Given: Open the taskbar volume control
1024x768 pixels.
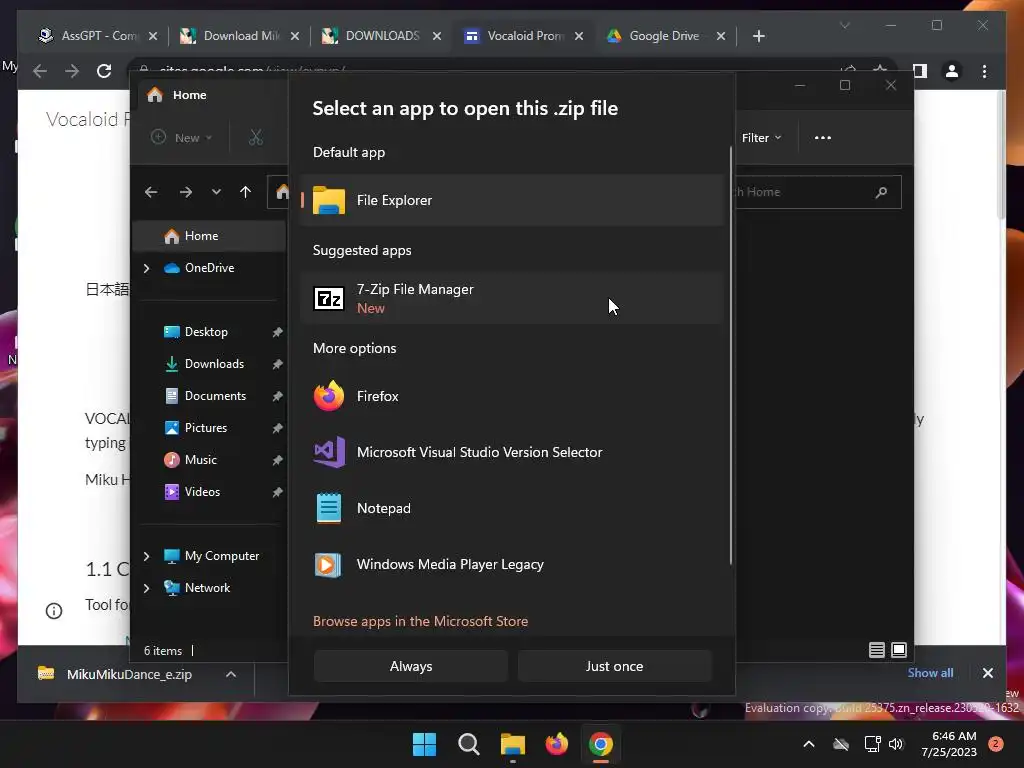Looking at the screenshot, I should pos(896,744).
